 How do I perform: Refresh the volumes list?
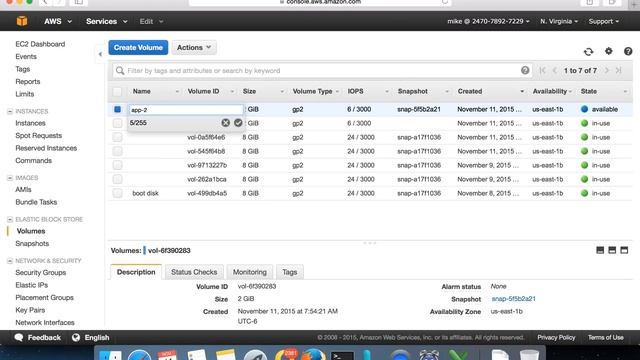pos(588,51)
